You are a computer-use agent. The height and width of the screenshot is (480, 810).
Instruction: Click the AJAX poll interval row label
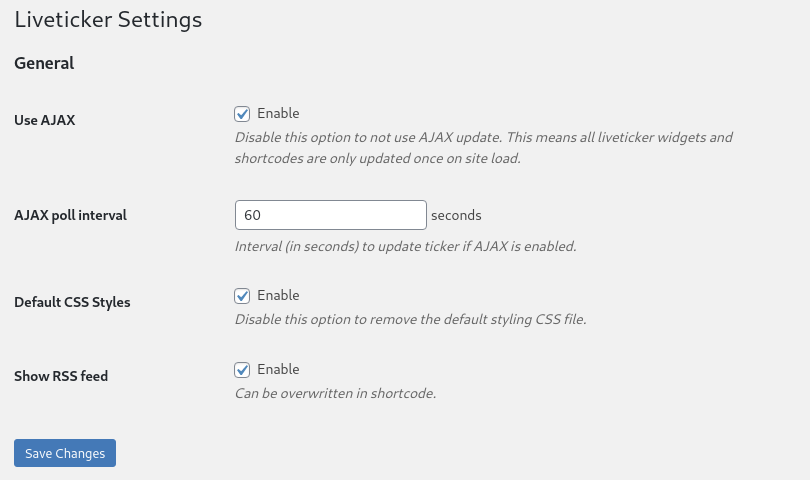(x=70, y=215)
